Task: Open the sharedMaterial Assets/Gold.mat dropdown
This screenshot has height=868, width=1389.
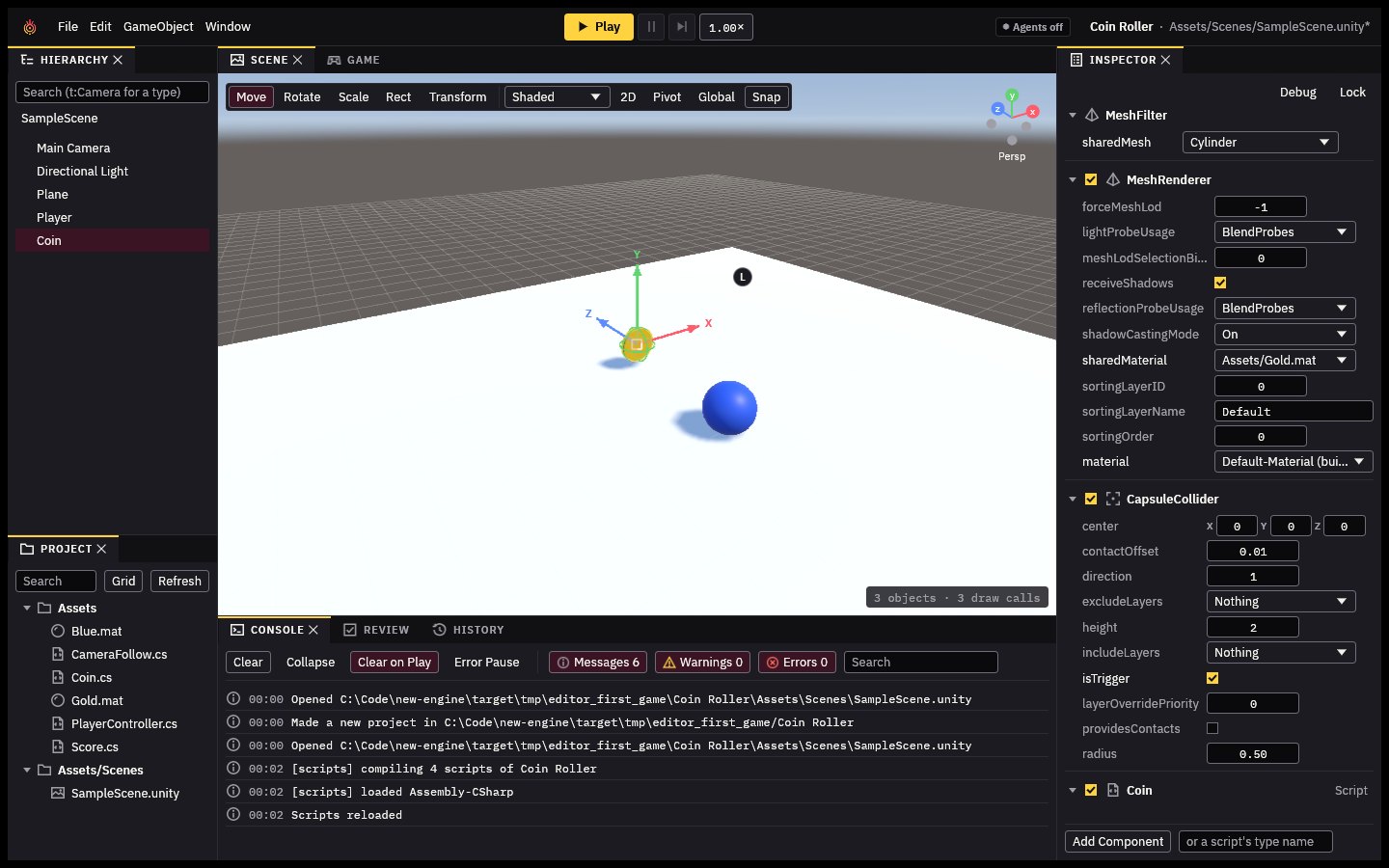Action: [x=1285, y=360]
